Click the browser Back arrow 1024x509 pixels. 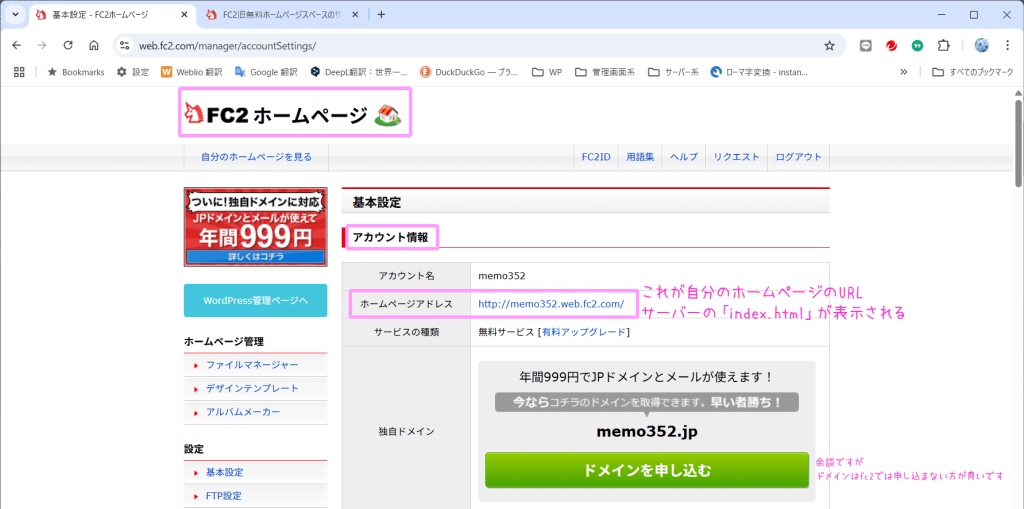point(16,46)
